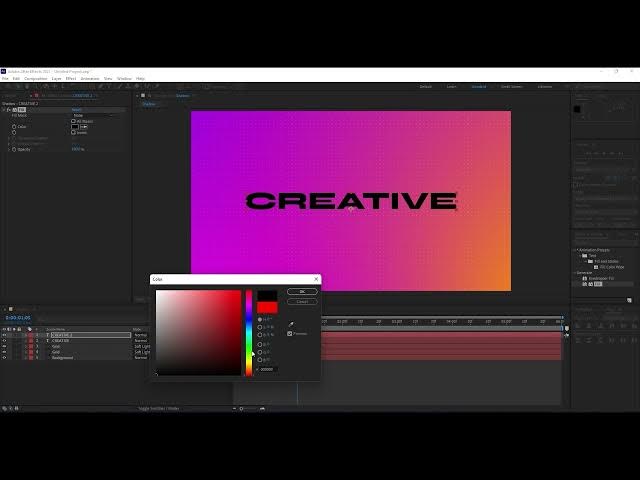Open the Composition menu
Image resolution: width=640 pixels, height=480 pixels.
pos(29,78)
